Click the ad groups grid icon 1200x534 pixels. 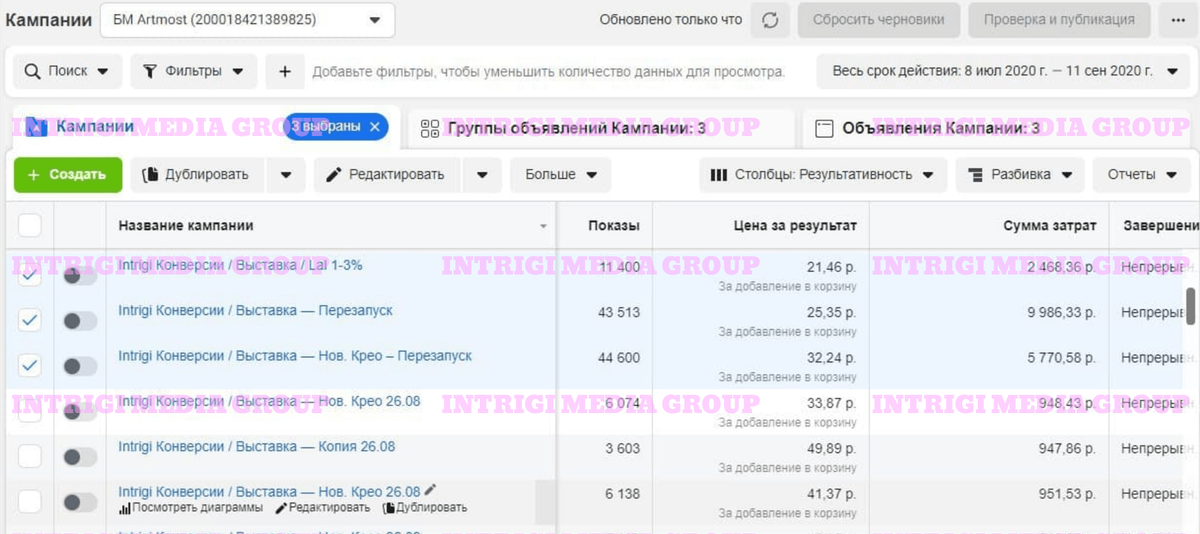[x=430, y=128]
